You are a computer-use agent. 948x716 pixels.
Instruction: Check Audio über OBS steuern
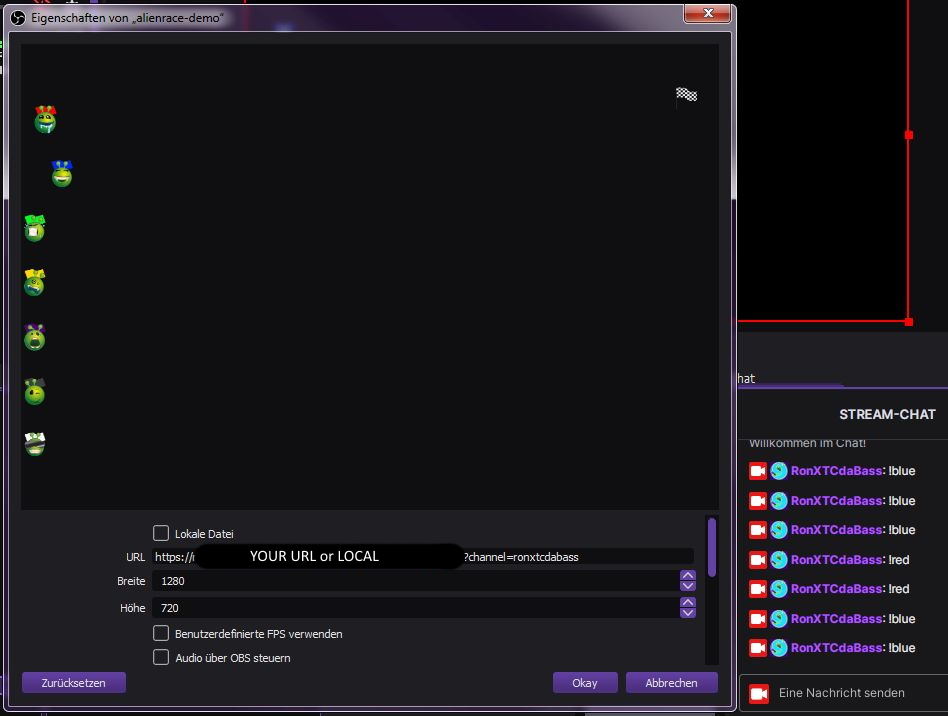(x=161, y=657)
